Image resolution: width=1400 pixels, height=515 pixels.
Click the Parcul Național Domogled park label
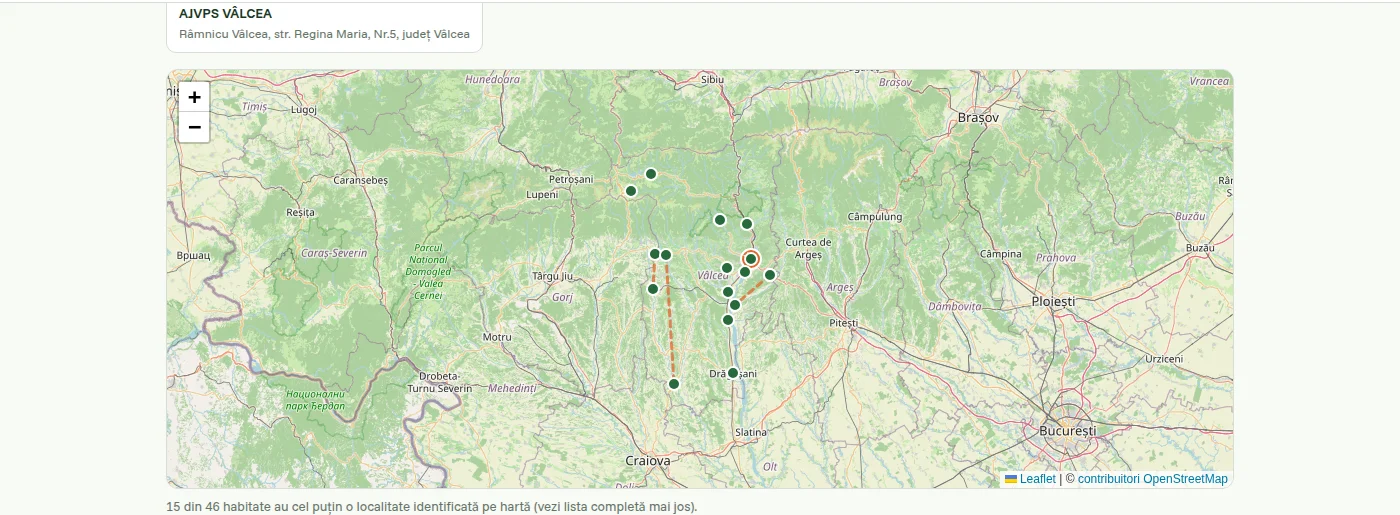coord(428,270)
